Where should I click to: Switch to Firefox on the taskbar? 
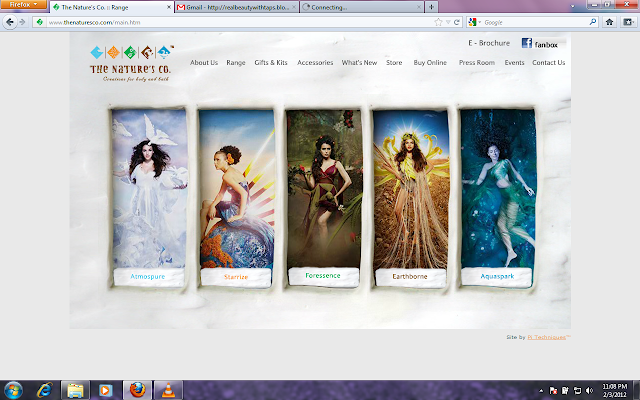(137, 390)
